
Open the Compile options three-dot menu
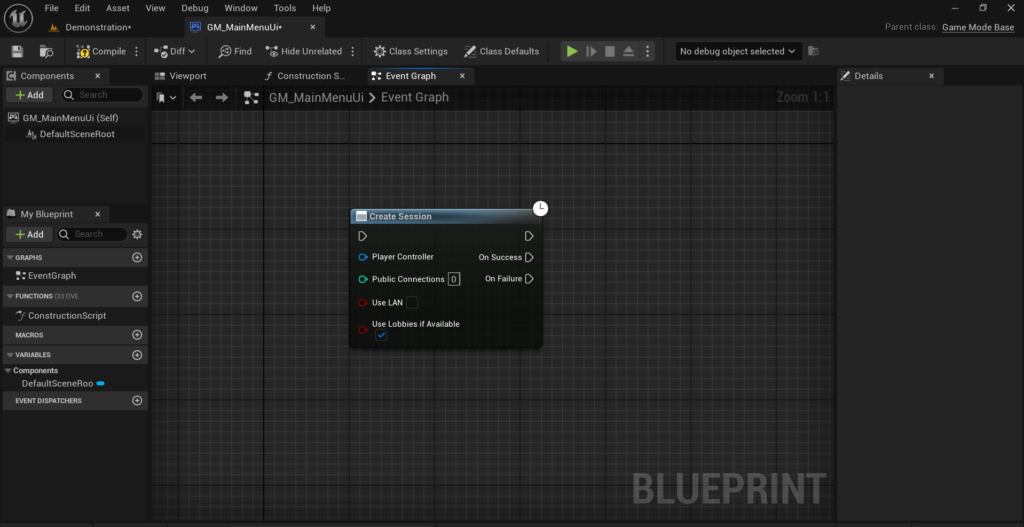(136, 51)
